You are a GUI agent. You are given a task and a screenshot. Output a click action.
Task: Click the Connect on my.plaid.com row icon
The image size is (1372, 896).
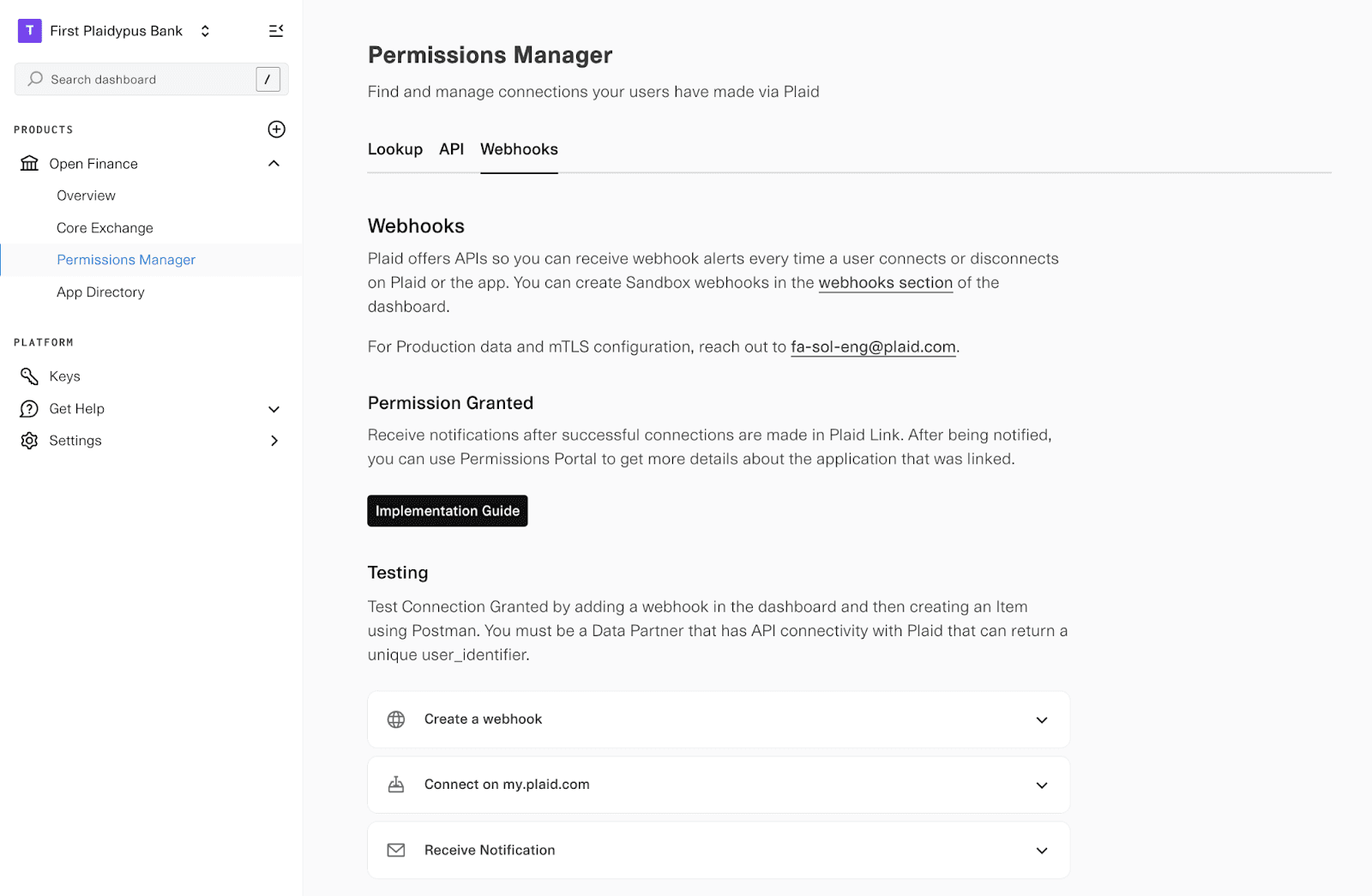[396, 785]
